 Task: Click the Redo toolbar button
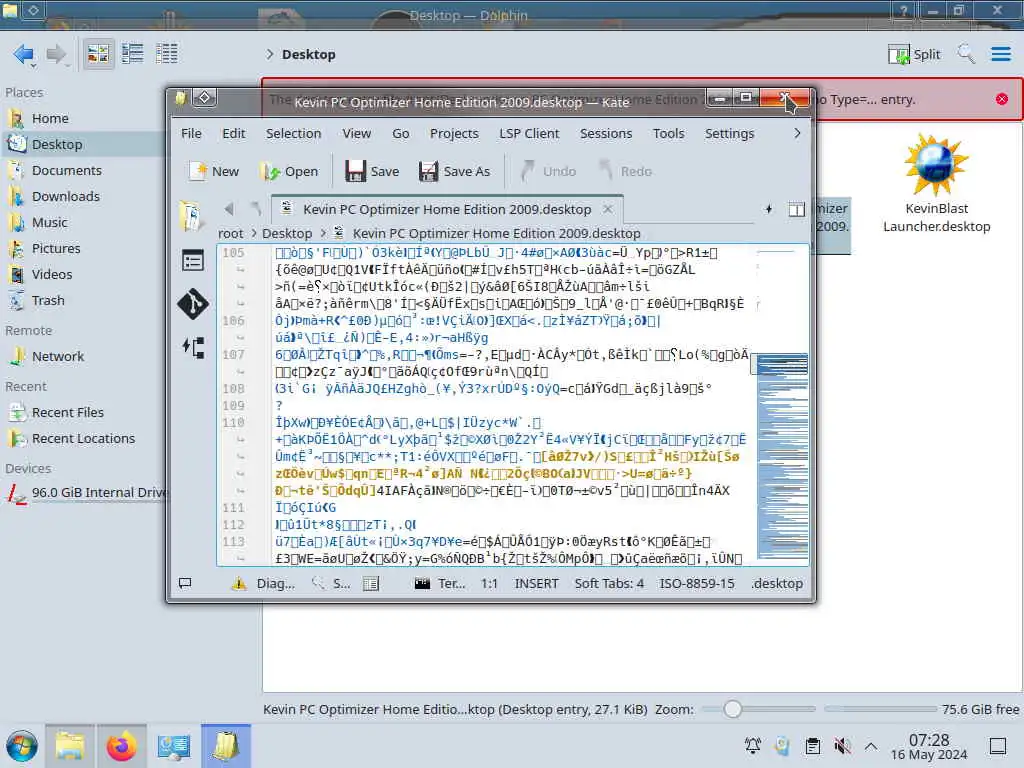click(625, 171)
